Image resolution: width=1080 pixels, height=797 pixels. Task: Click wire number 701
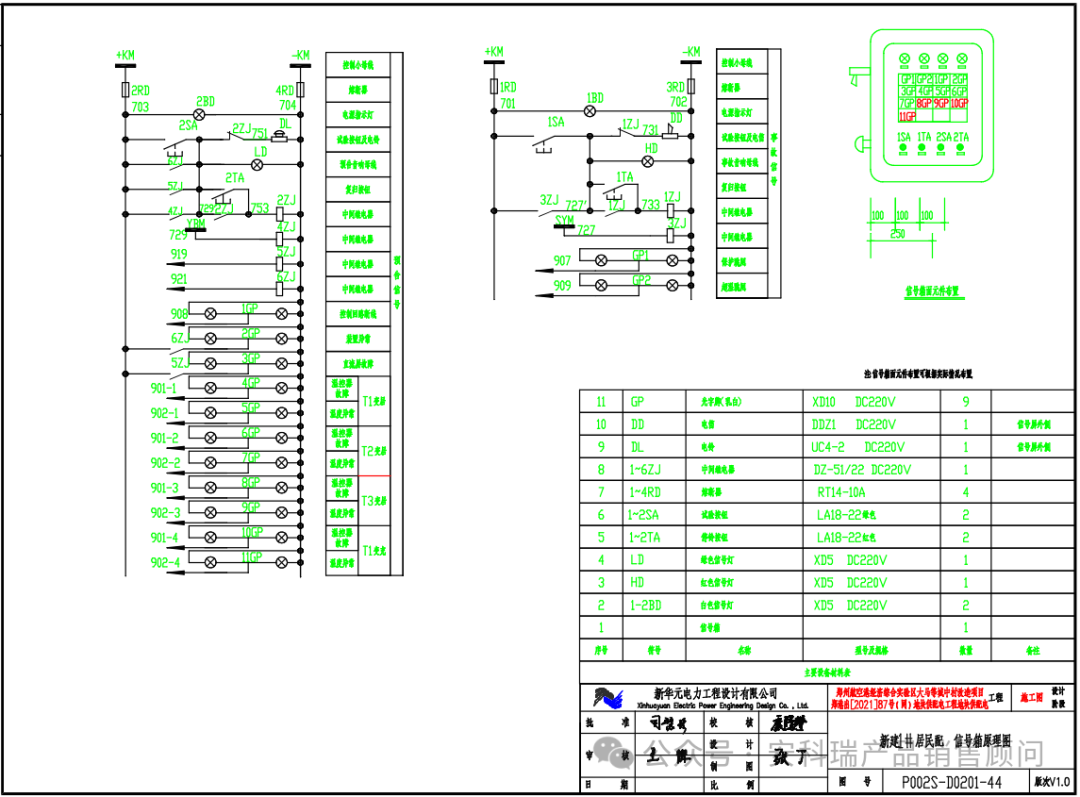(x=508, y=103)
